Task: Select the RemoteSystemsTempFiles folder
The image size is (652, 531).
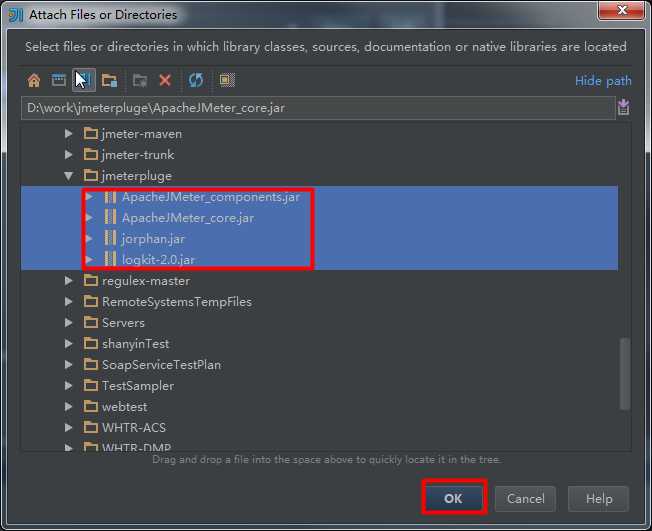Action: [x=168, y=301]
